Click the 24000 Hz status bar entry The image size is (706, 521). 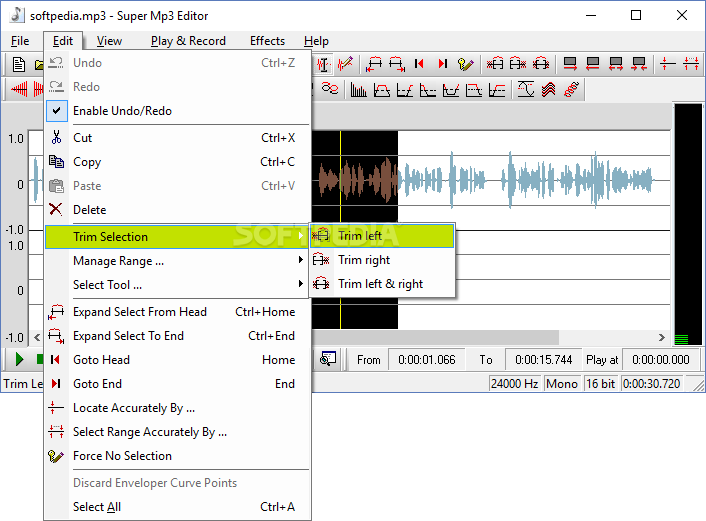coord(515,384)
